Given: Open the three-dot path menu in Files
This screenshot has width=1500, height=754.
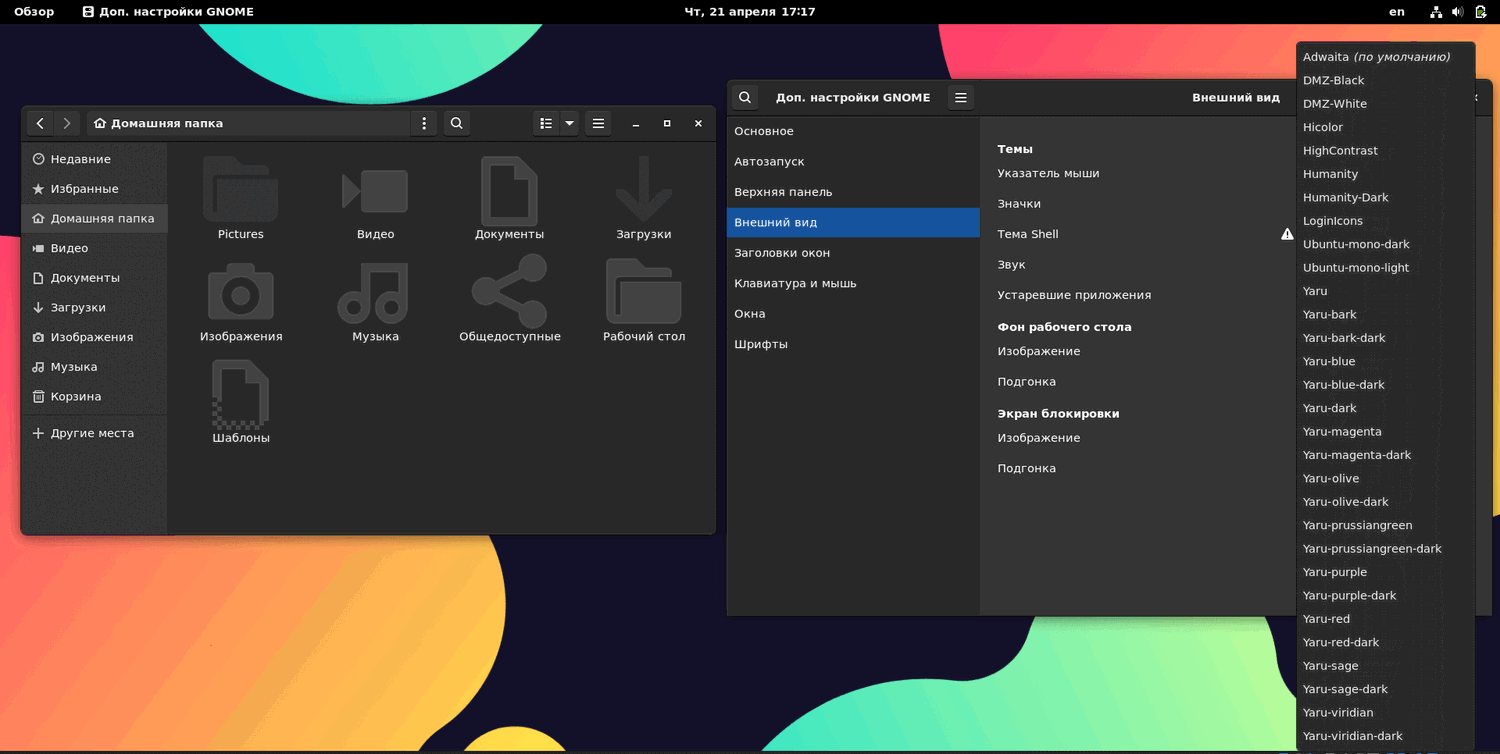Looking at the screenshot, I should coord(424,123).
